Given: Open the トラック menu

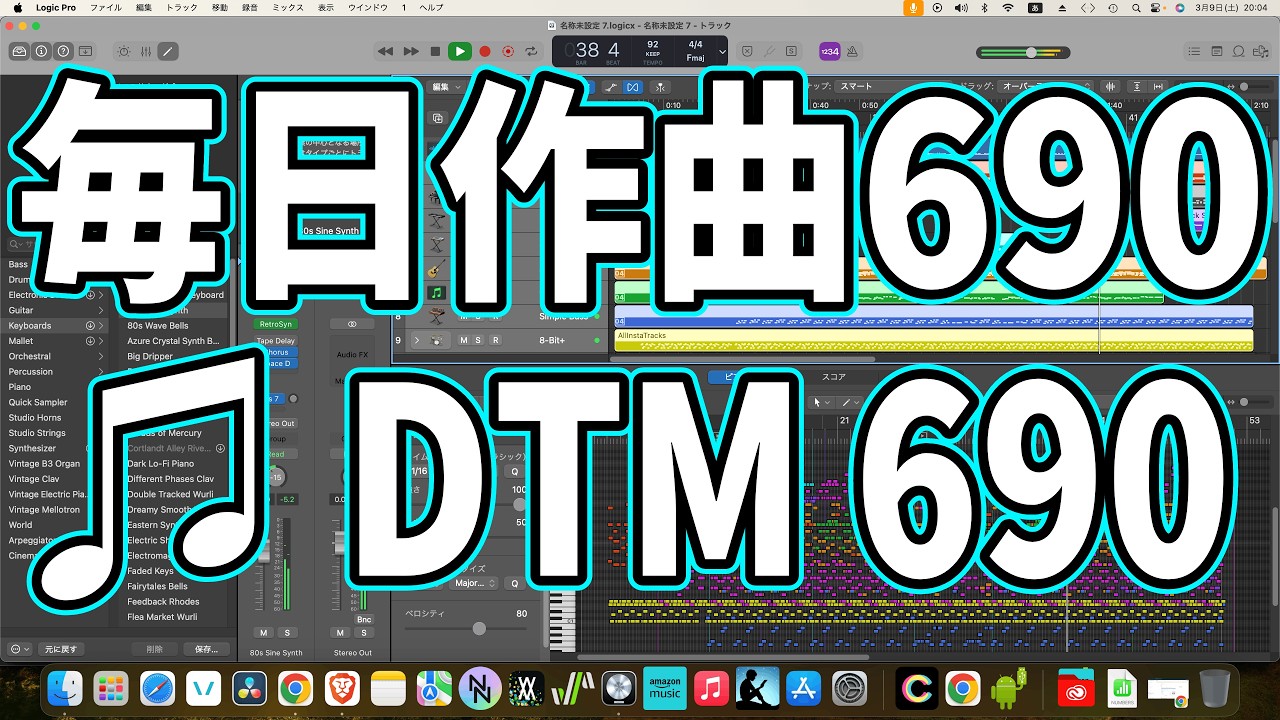Looking at the screenshot, I should 182,7.
